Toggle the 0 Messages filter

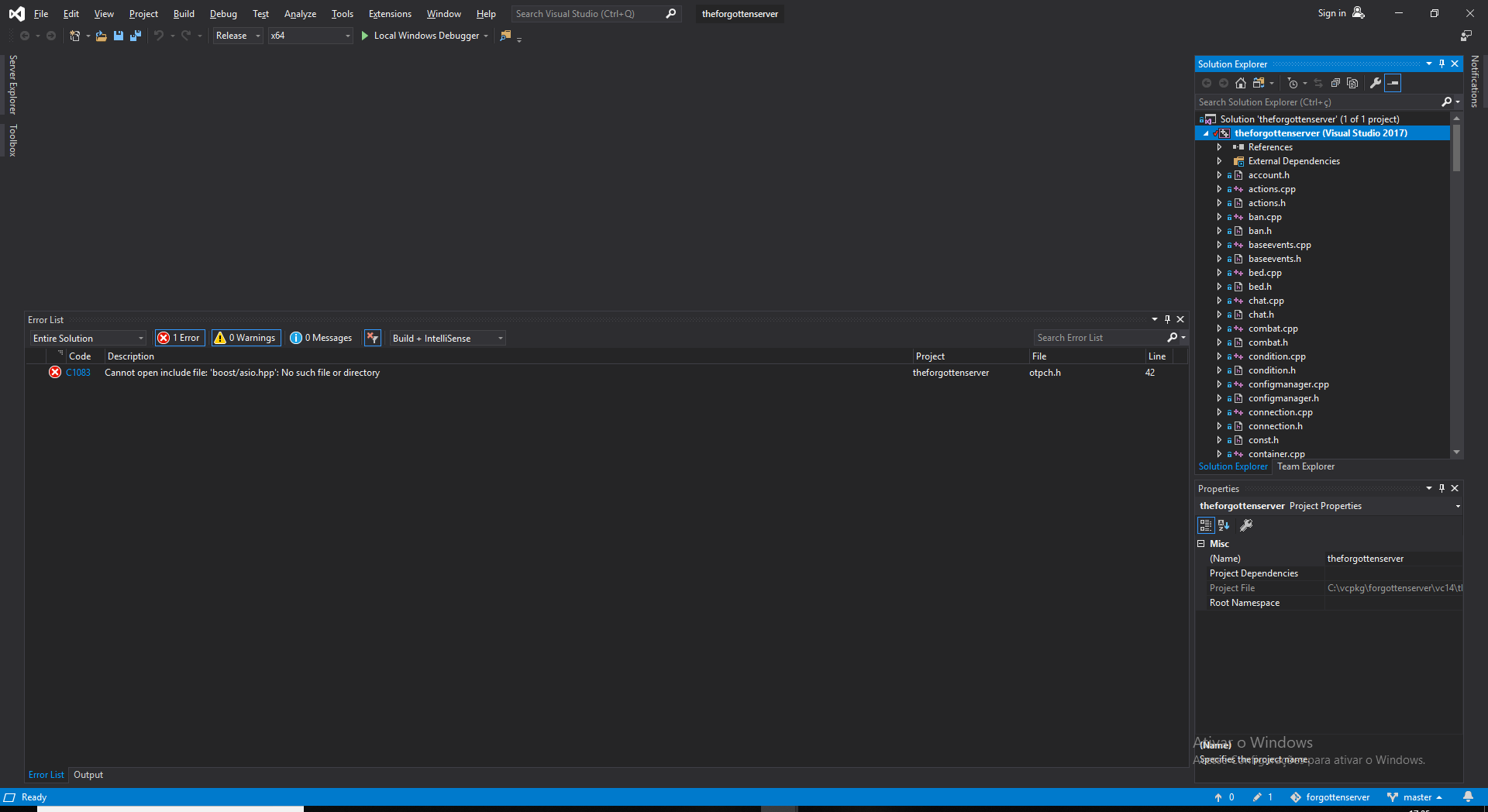[321, 338]
